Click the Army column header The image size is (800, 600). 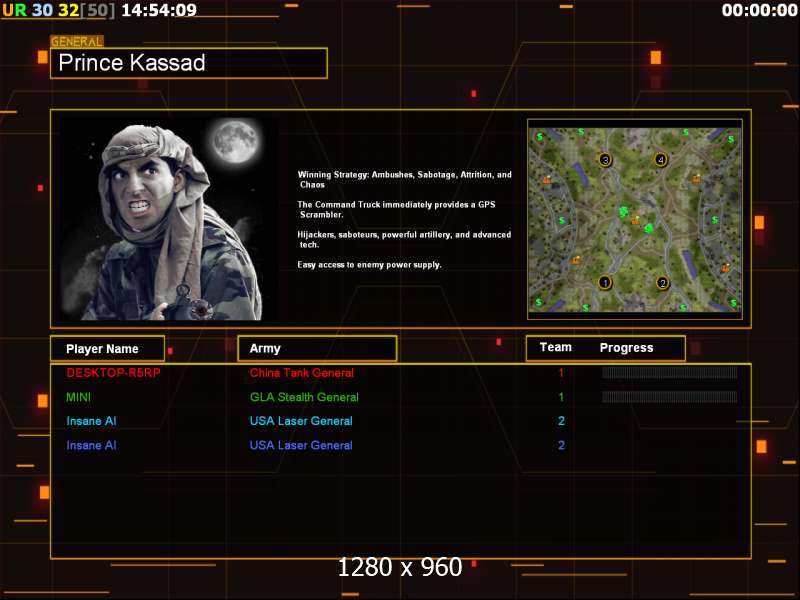(x=317, y=348)
